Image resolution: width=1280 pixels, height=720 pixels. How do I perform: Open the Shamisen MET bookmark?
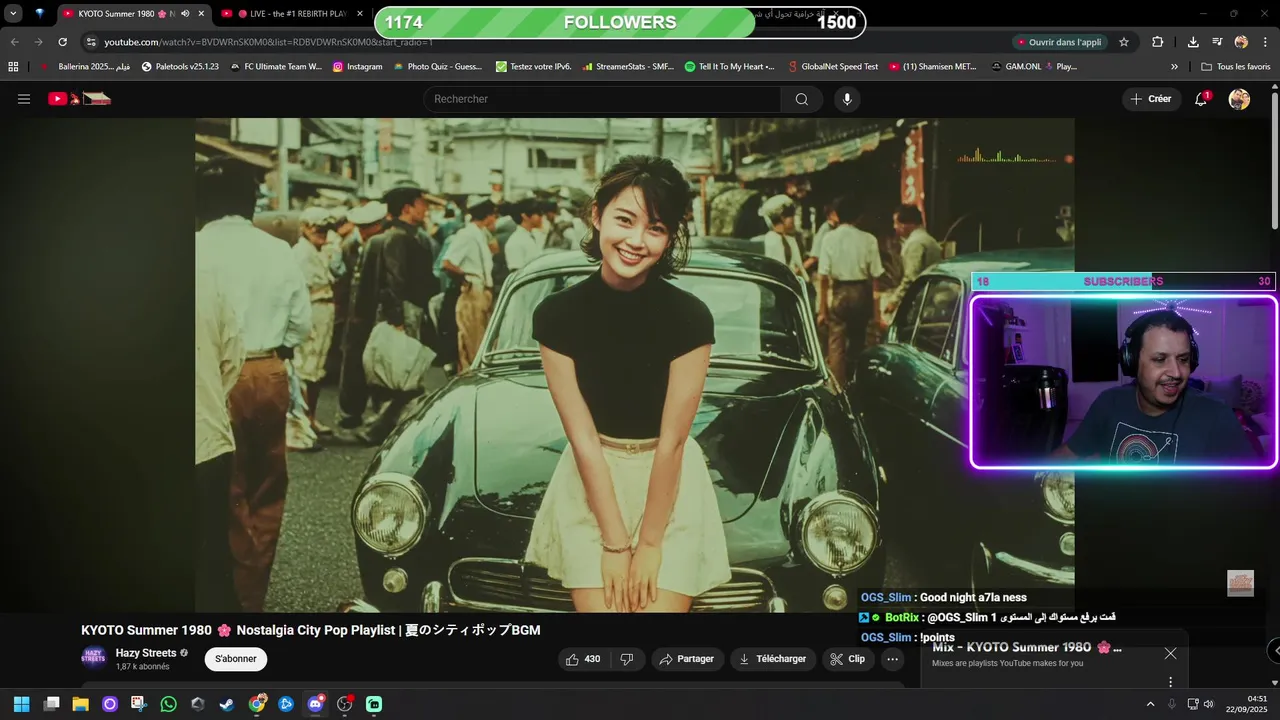933,67
